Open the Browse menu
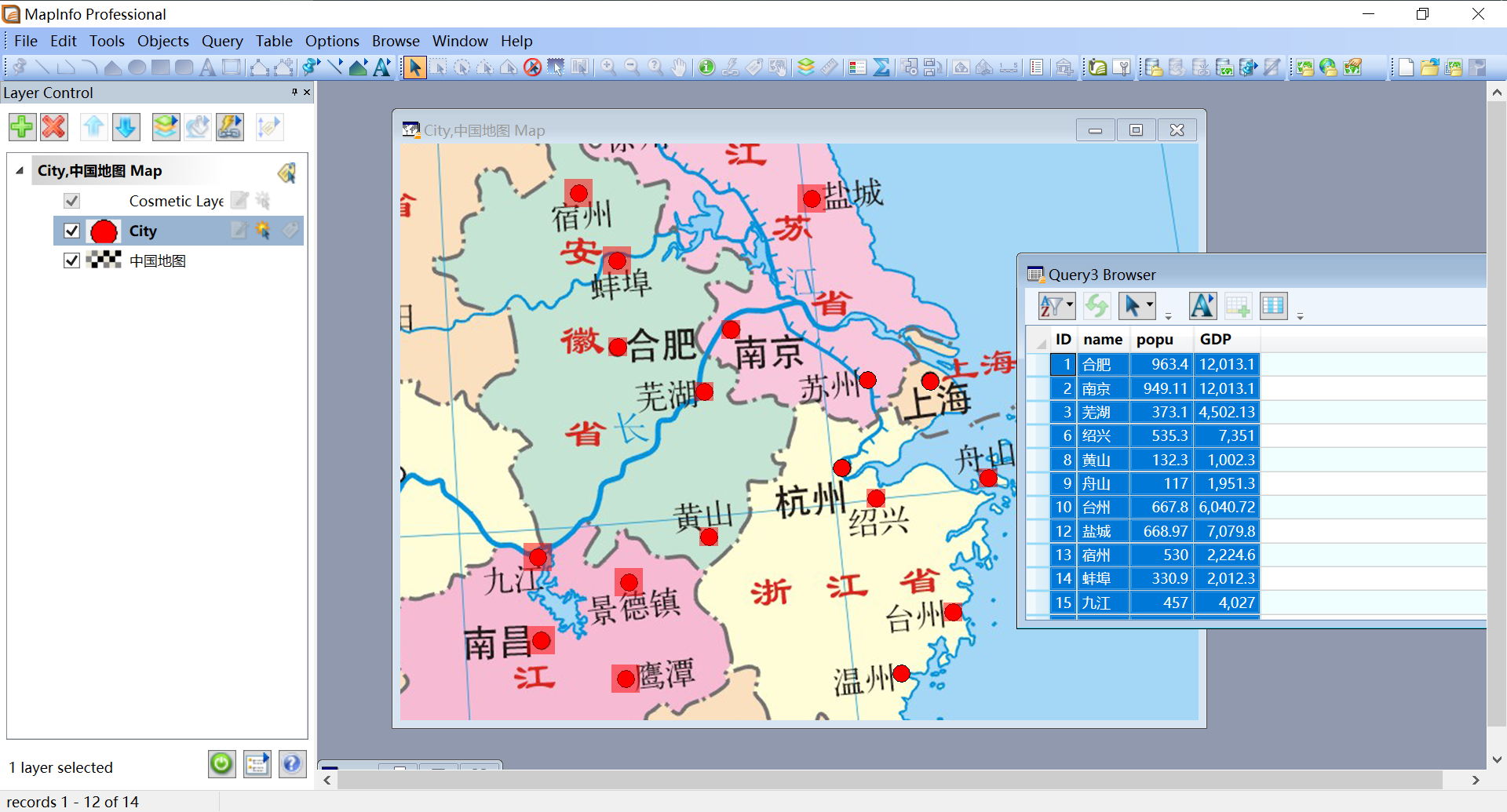This screenshot has width=1507, height=812. pyautogui.click(x=396, y=41)
